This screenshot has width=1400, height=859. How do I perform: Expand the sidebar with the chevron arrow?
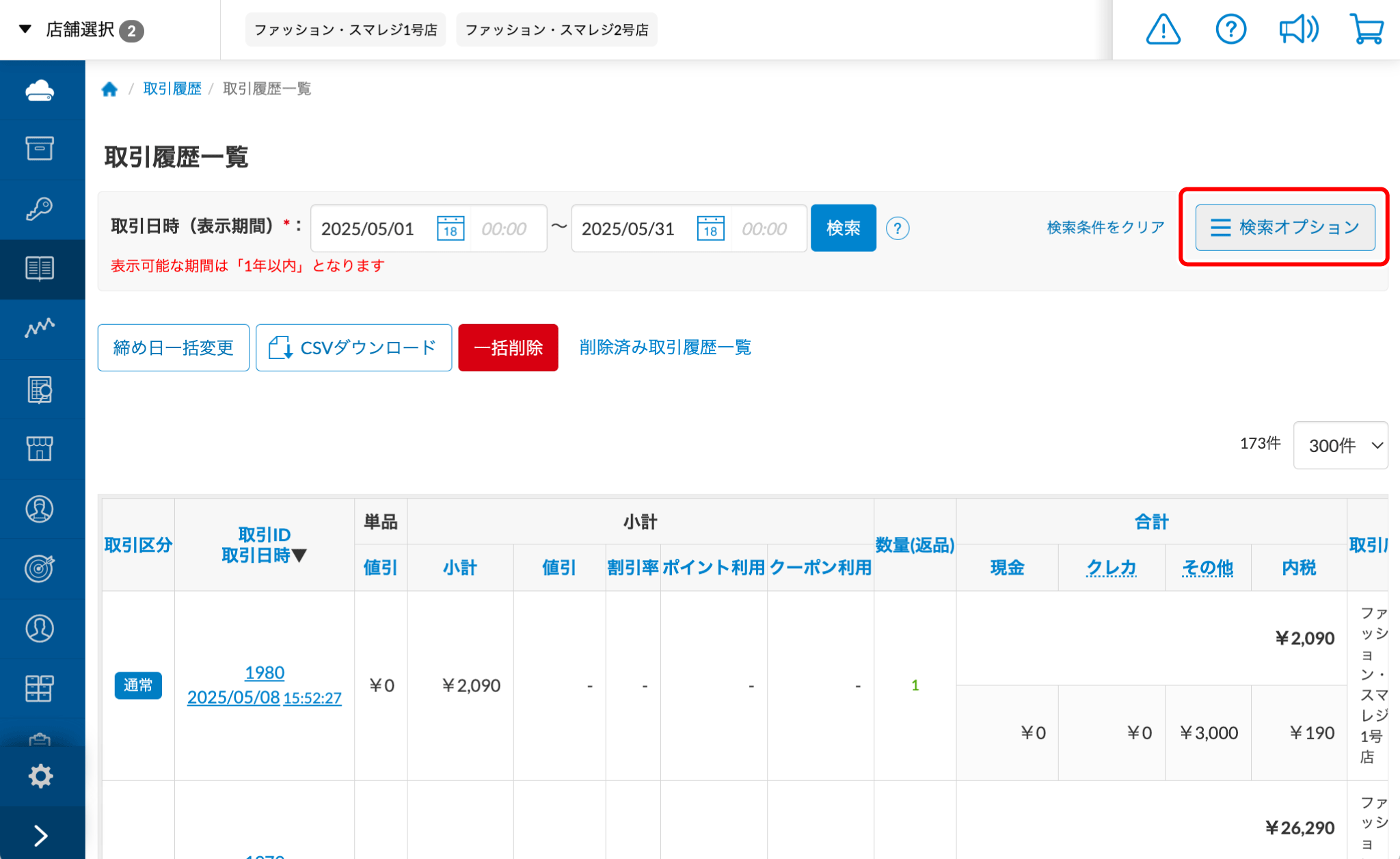[41, 834]
